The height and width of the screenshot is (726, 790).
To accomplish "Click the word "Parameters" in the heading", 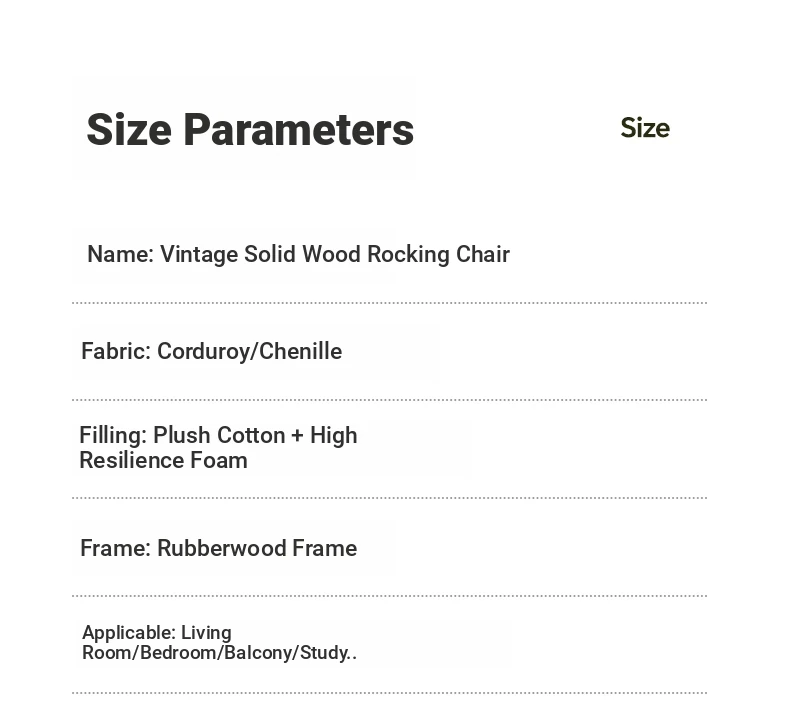I will 298,130.
